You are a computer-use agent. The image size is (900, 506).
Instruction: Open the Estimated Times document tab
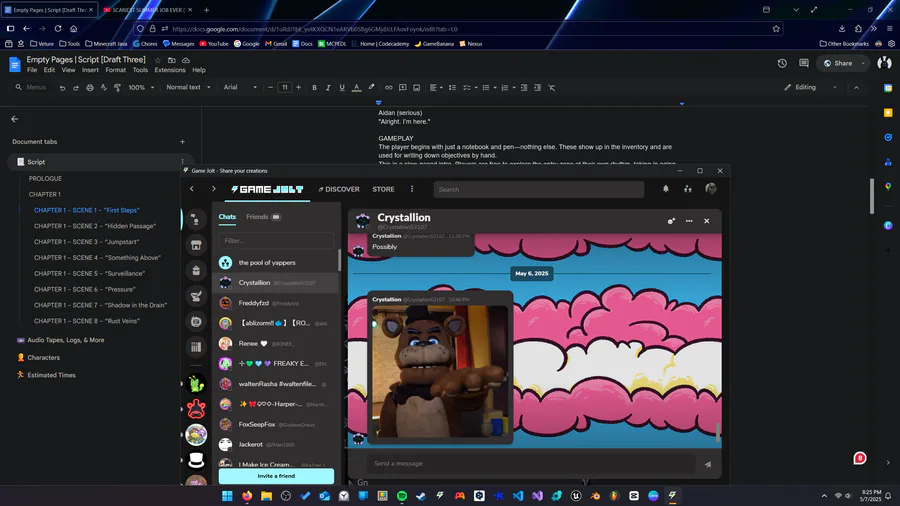pyautogui.click(x=51, y=375)
